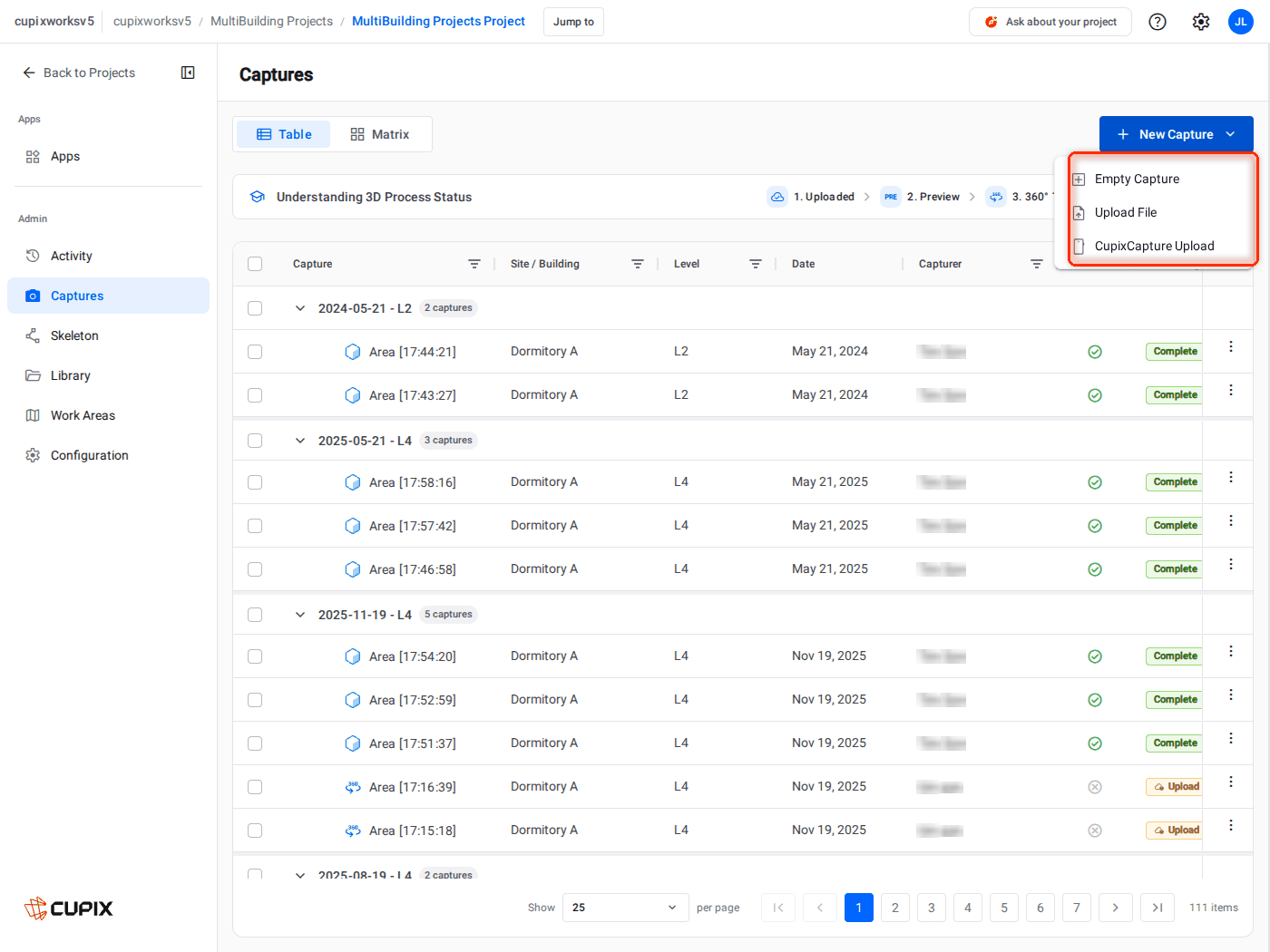The height and width of the screenshot is (952, 1270).
Task: Go to page 2 of captures
Action: 895,908
